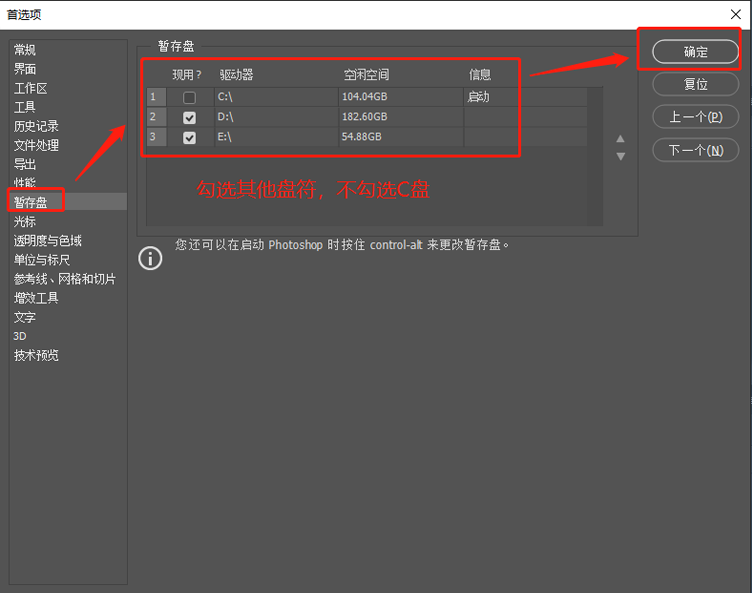
Task: Select row number 1 in disk table
Action: 156,97
